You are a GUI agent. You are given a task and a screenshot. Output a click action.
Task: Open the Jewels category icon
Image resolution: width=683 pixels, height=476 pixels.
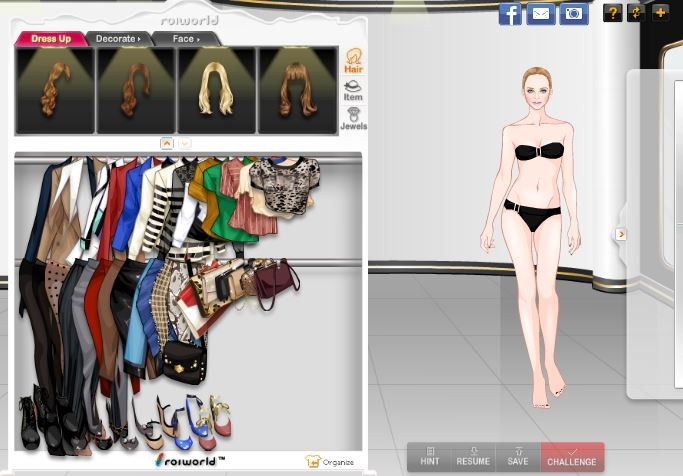[x=353, y=119]
